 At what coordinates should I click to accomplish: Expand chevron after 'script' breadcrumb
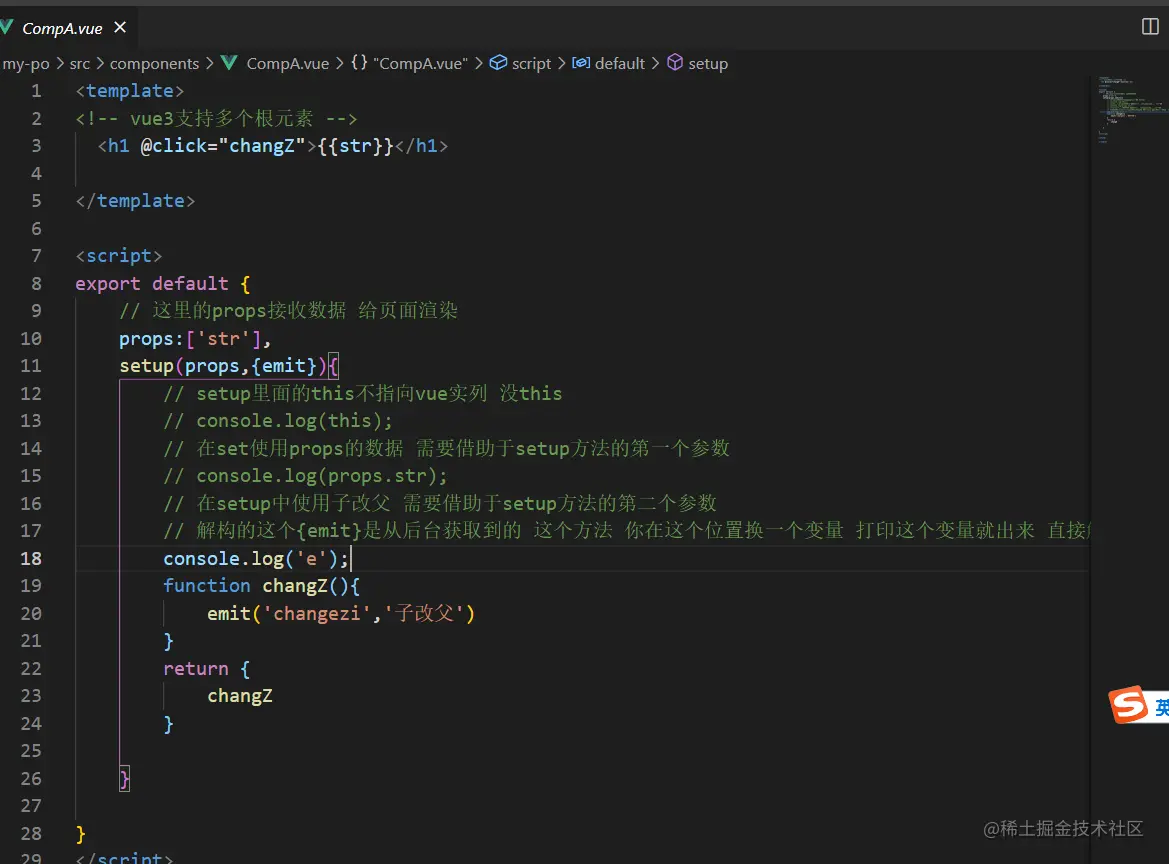[561, 63]
